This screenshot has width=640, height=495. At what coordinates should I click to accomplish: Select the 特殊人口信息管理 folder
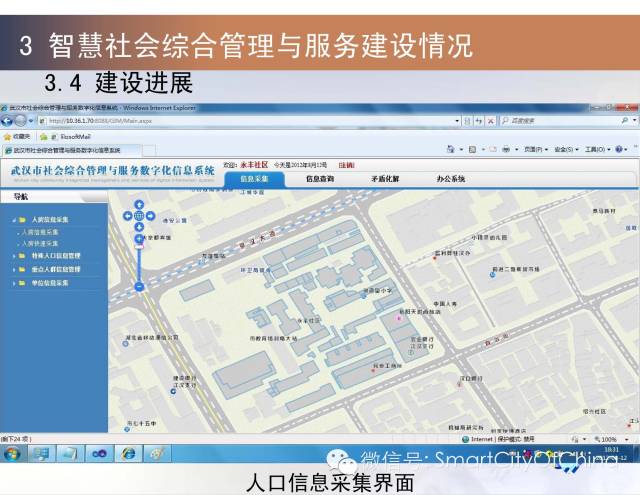56,256
